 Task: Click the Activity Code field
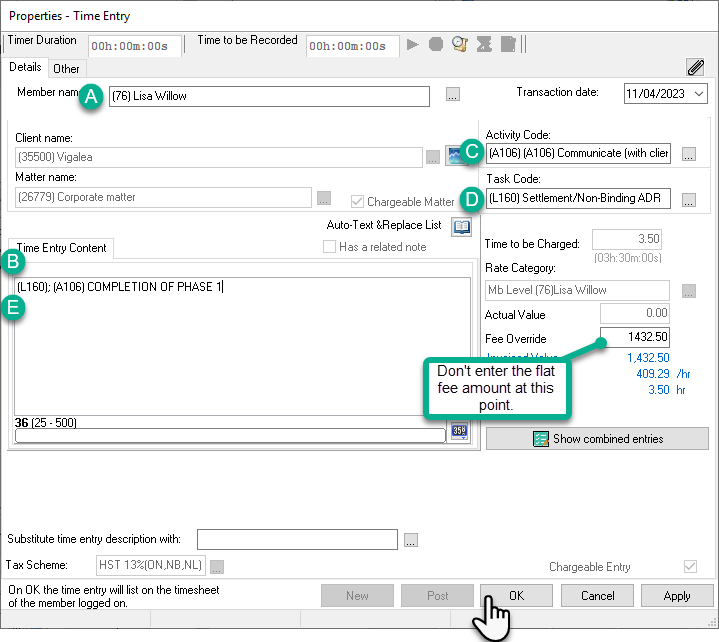coord(578,153)
